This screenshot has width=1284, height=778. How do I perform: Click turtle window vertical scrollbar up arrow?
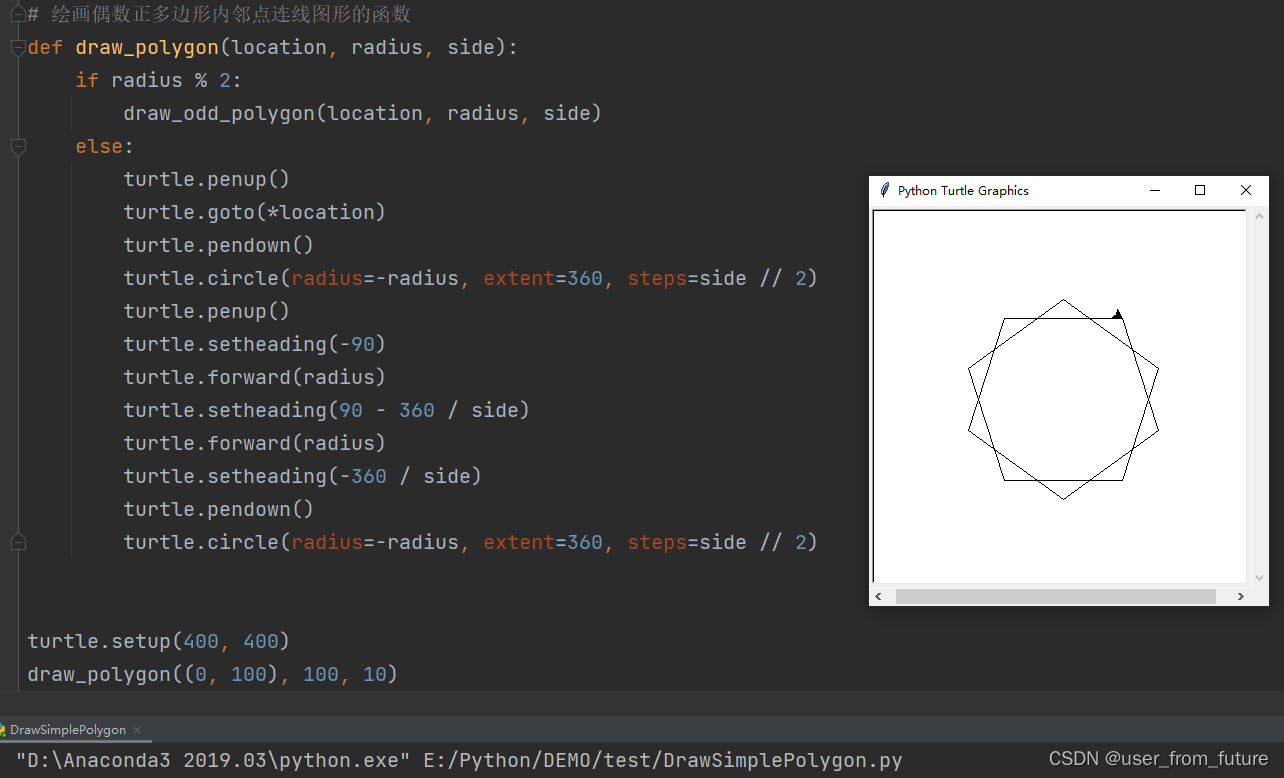[1259, 216]
